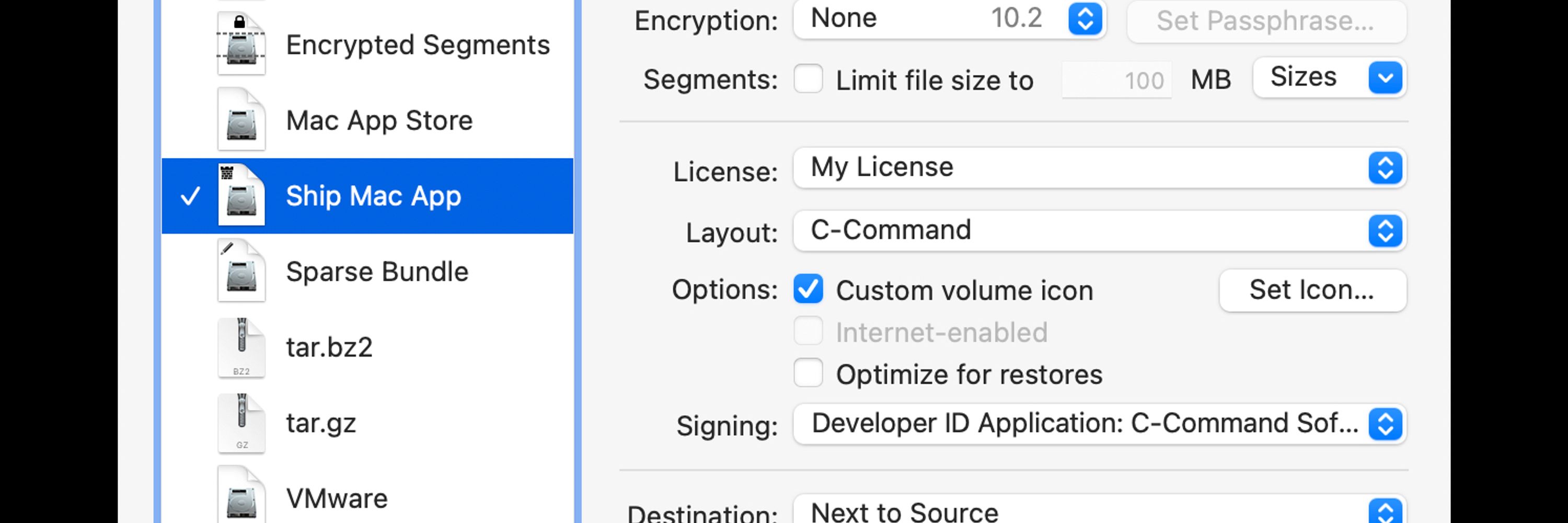1568x523 pixels.
Task: Choose the tar.gz configuration entry
Action: tap(367, 423)
